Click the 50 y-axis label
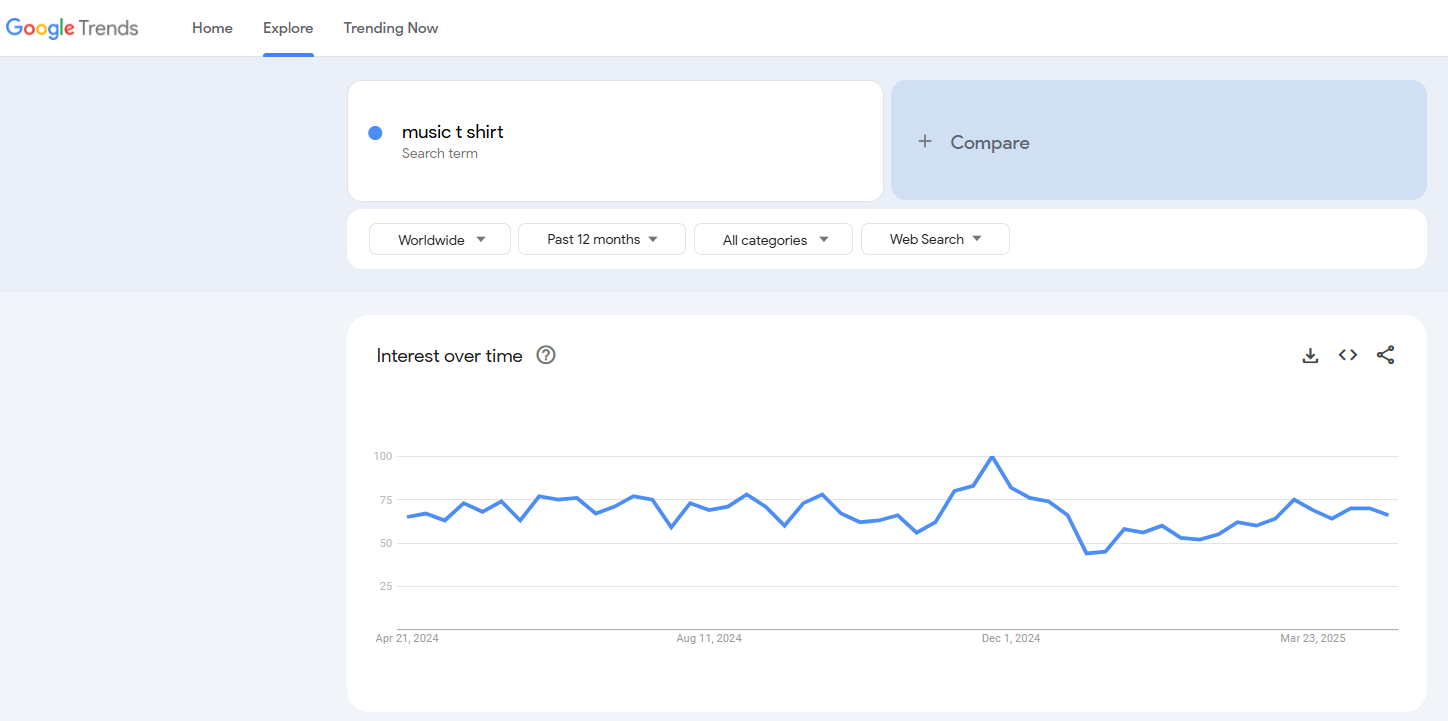 point(385,543)
